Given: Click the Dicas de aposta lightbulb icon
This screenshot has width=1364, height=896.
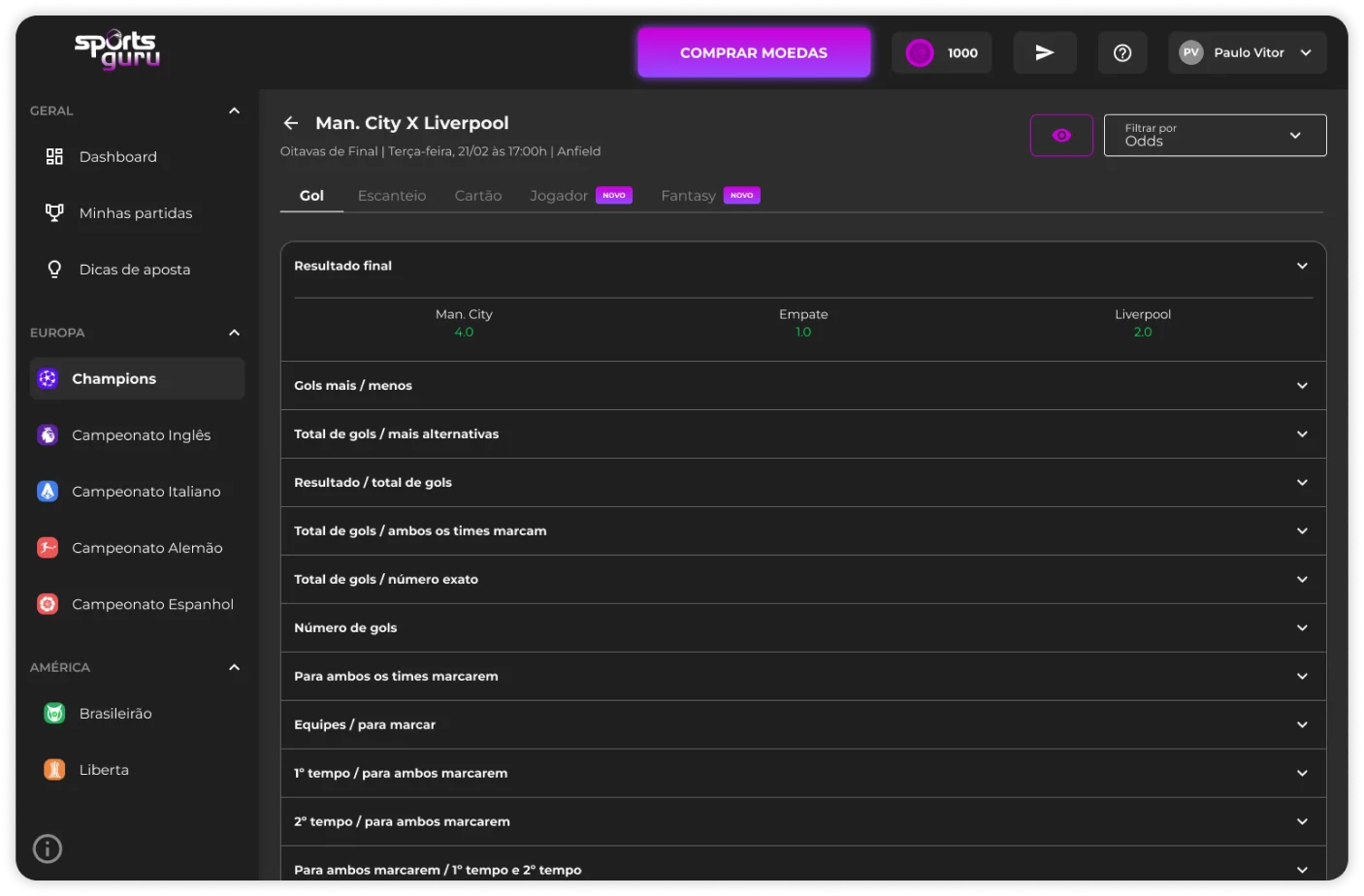Looking at the screenshot, I should click(x=54, y=270).
